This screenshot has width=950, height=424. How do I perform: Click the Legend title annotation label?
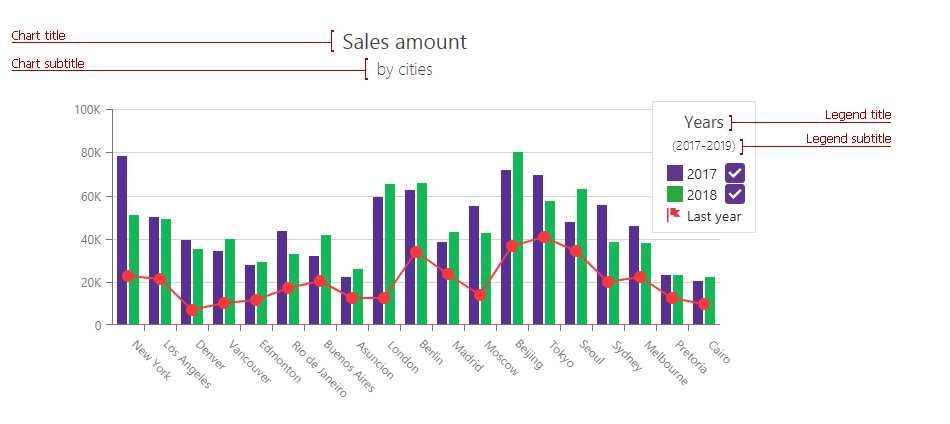(857, 115)
